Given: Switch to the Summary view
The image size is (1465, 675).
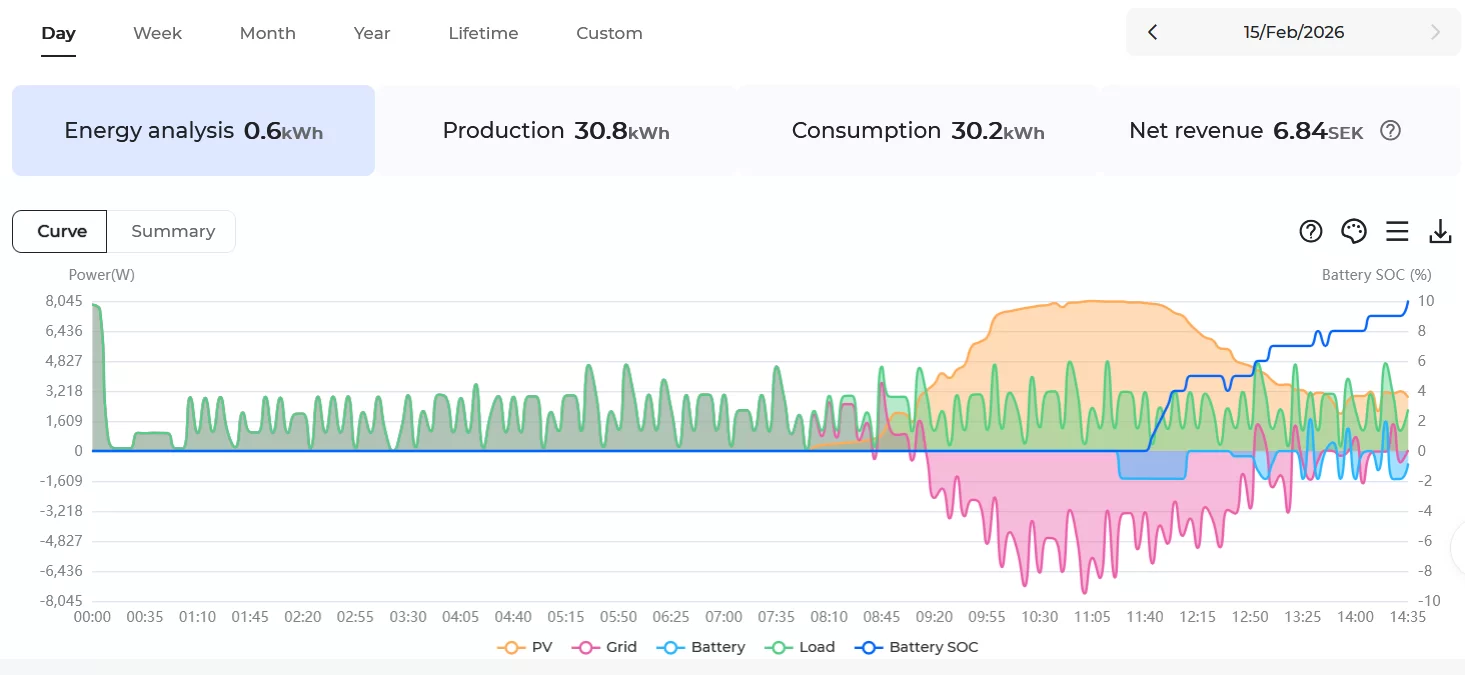Looking at the screenshot, I should [x=173, y=231].
